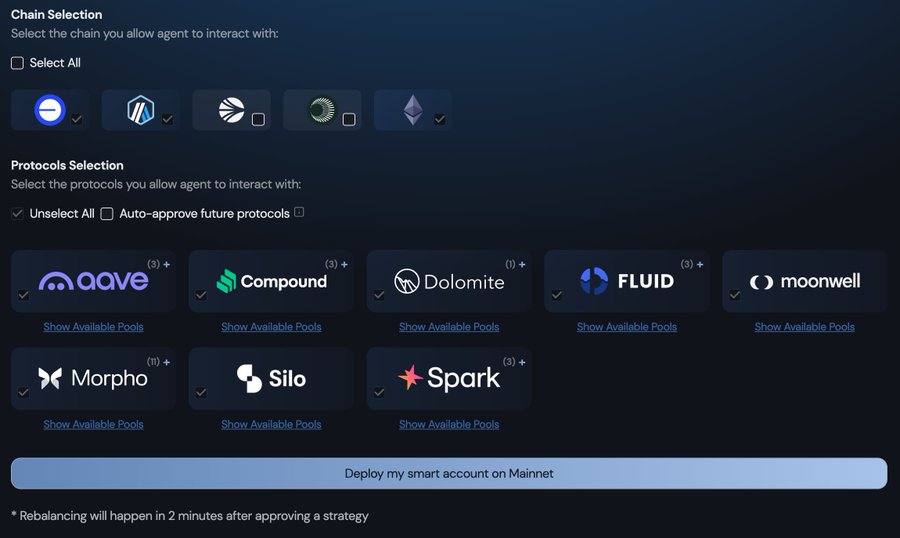The width and height of the screenshot is (900, 538).
Task: Uncheck the Aave protocol checkbox
Action: pos(24,295)
